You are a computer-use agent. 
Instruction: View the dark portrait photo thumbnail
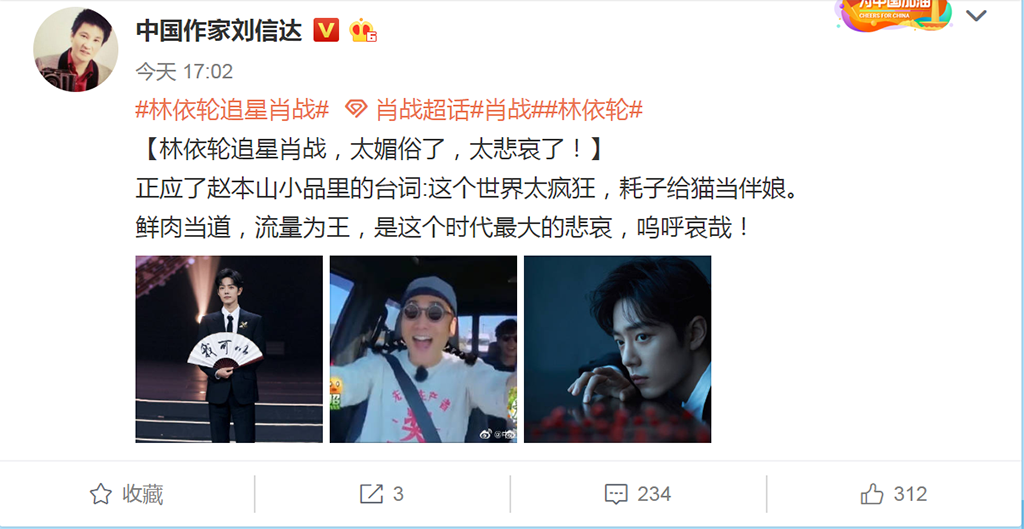pos(617,349)
